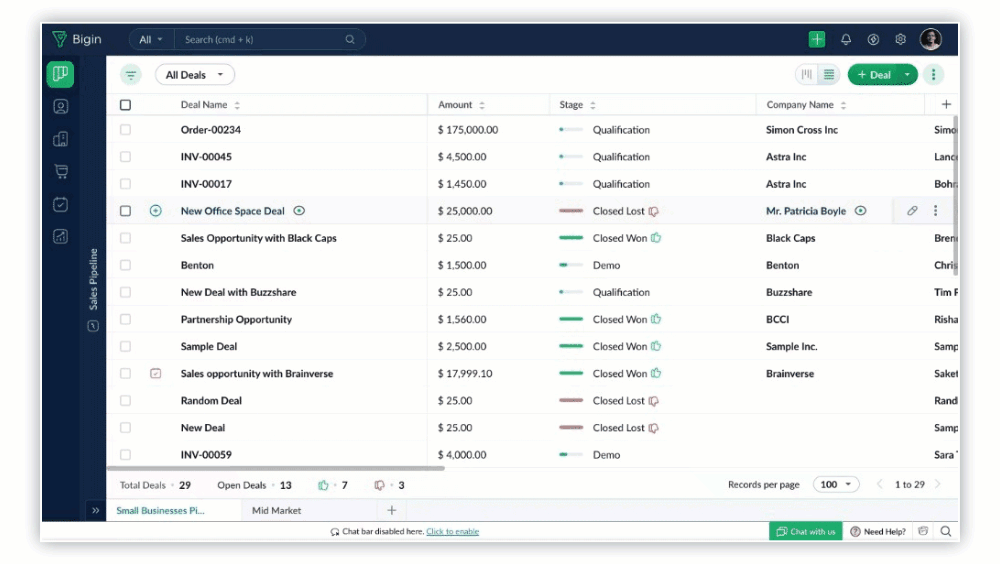Open the filter icon beside All Deals

[131, 75]
